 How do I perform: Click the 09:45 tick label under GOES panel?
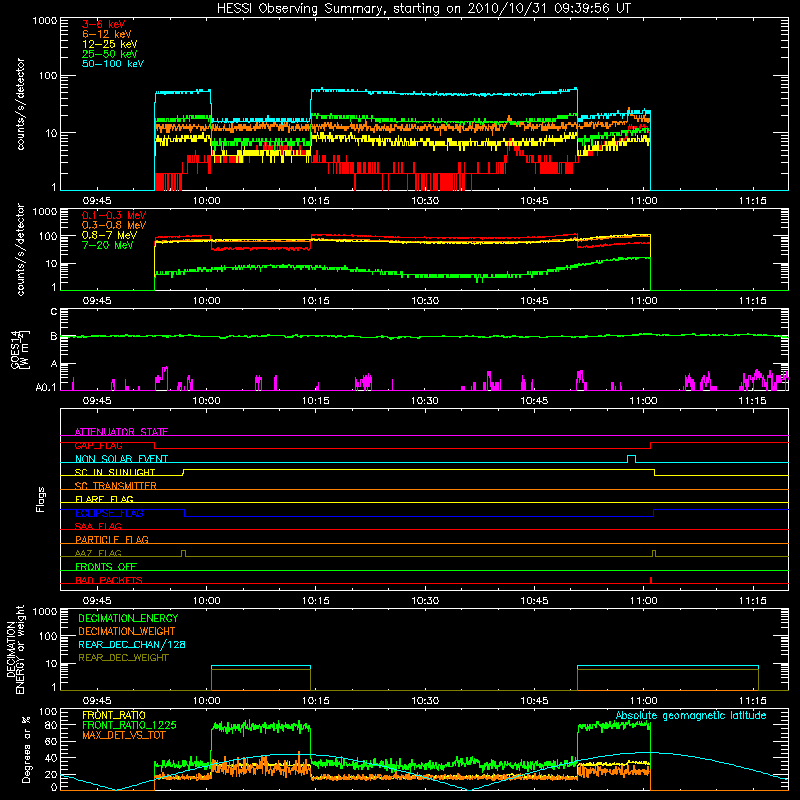(97, 401)
